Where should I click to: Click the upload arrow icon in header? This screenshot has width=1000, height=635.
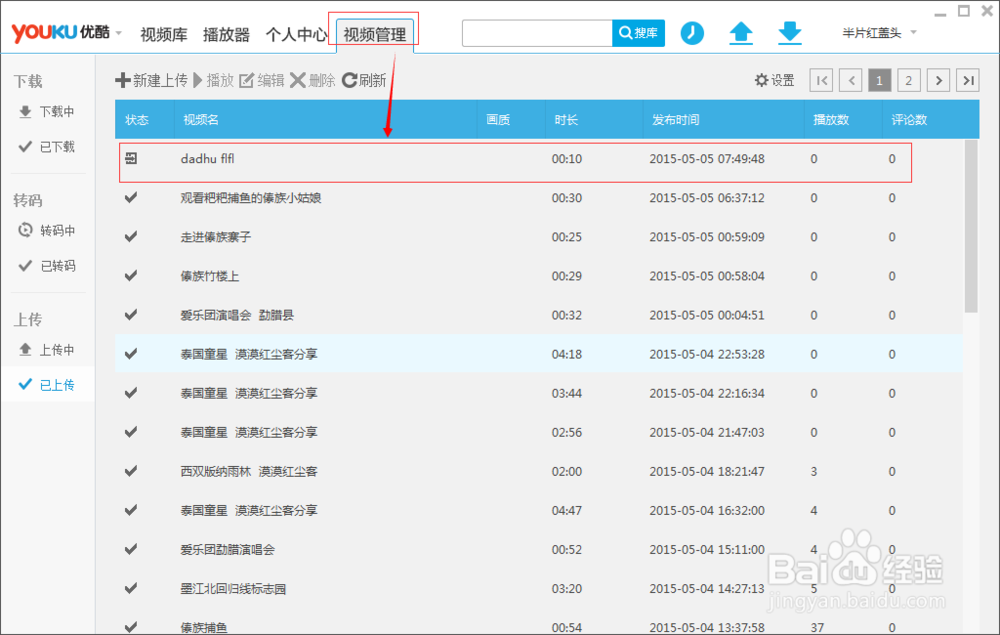pyautogui.click(x=741, y=33)
